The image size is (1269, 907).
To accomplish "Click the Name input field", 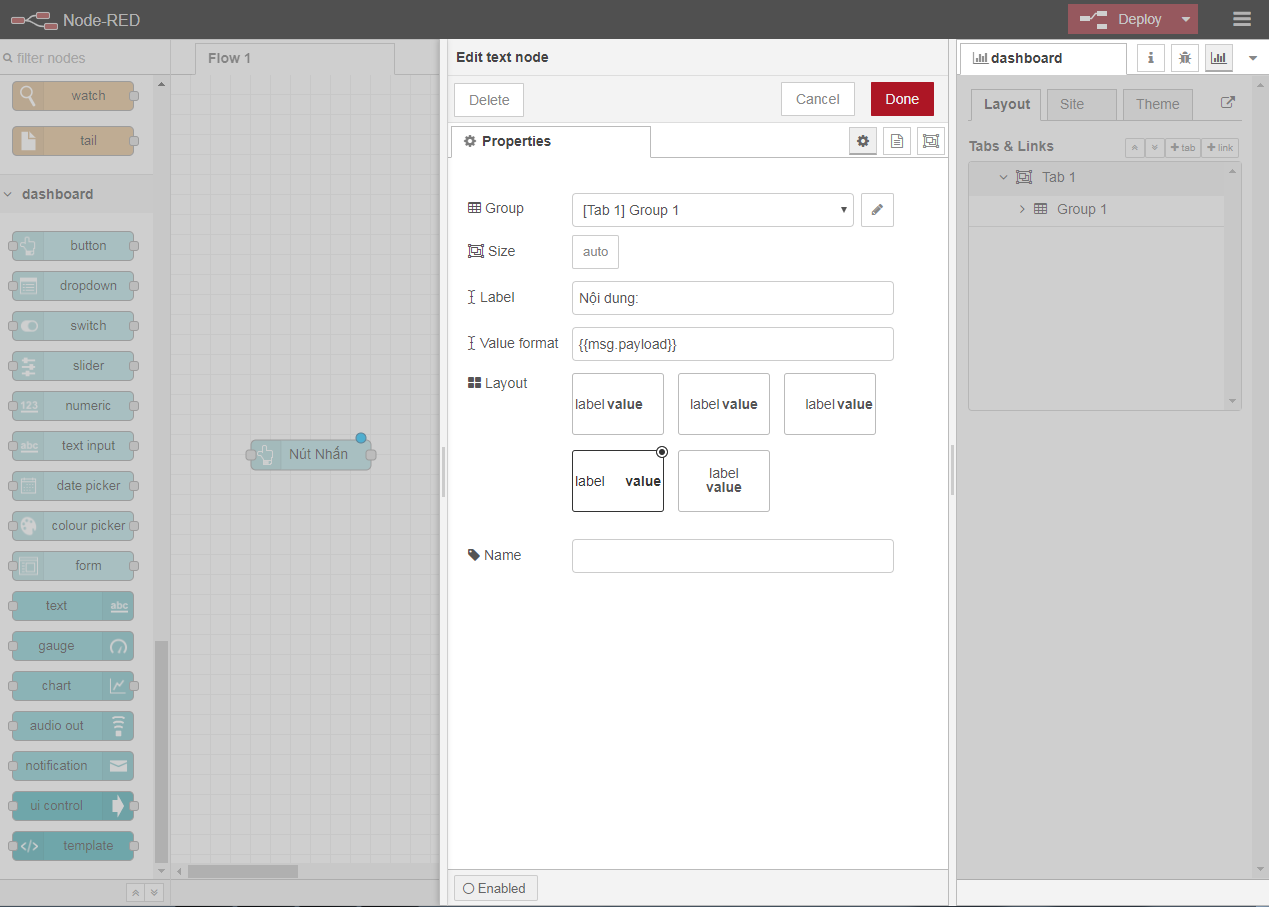I will pos(732,556).
